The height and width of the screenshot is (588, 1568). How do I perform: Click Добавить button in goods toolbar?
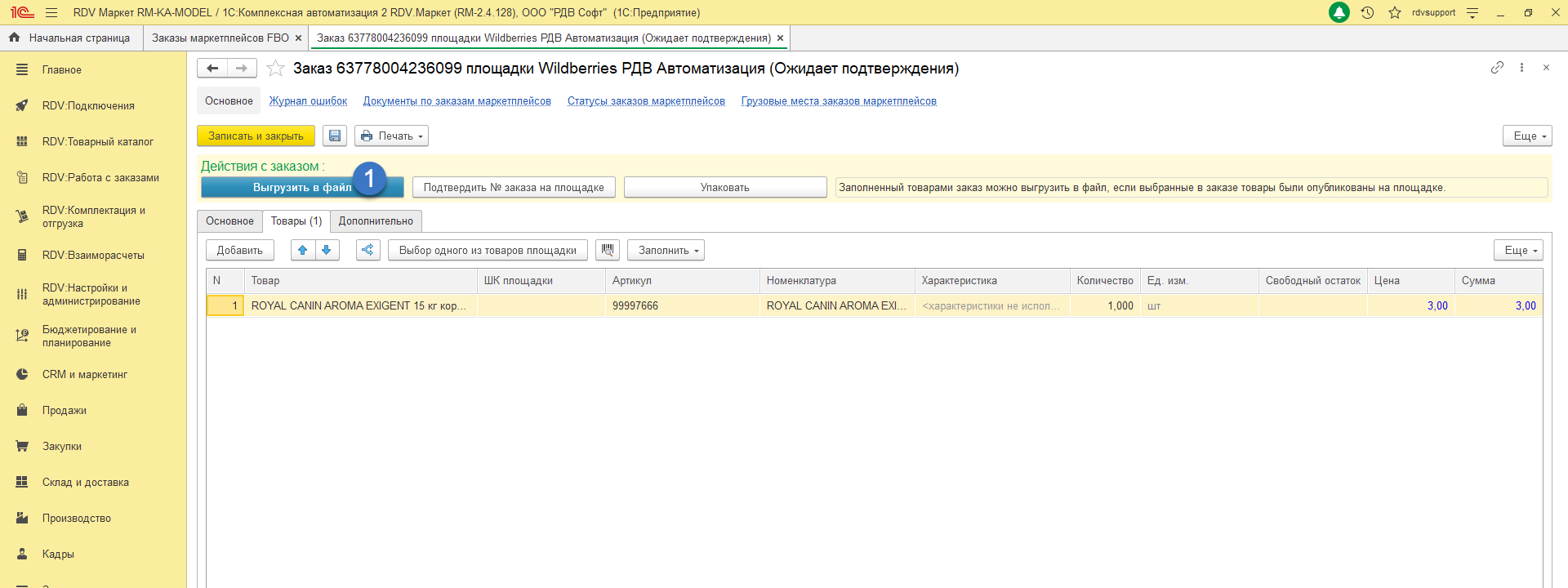tap(240, 250)
